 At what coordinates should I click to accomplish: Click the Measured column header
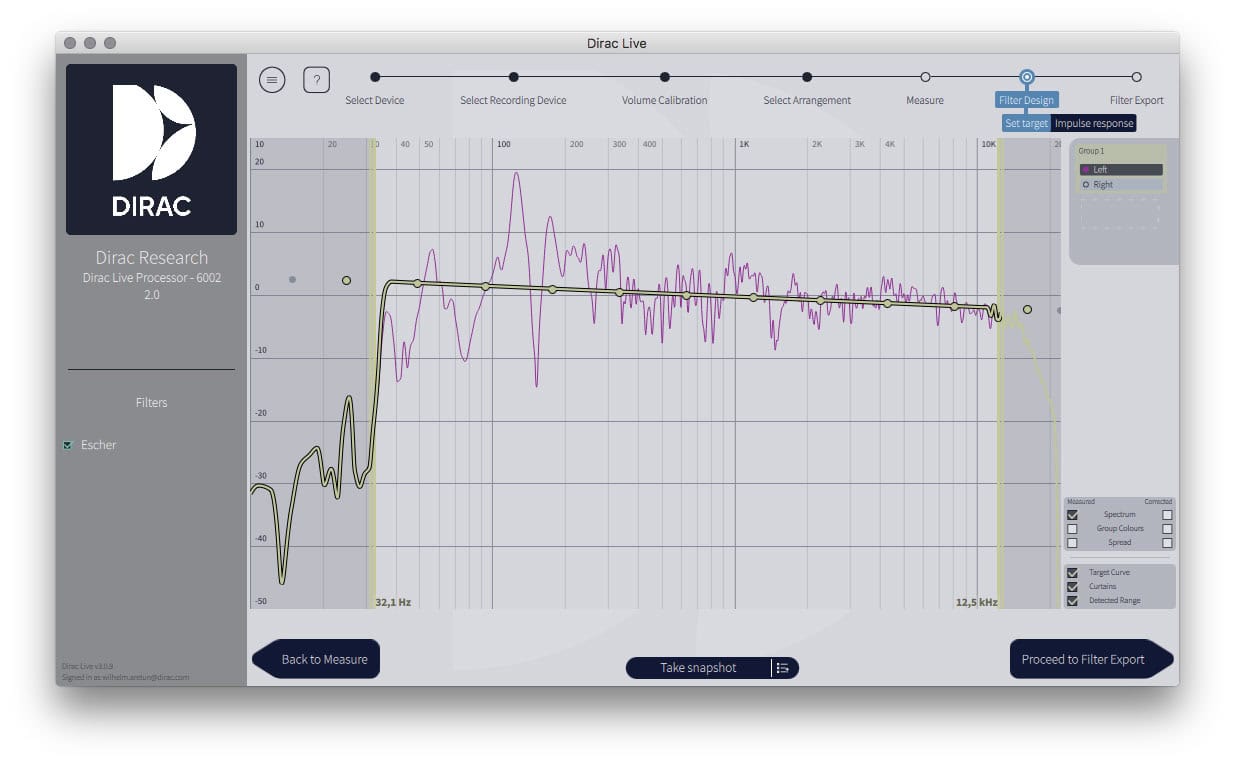[1081, 501]
